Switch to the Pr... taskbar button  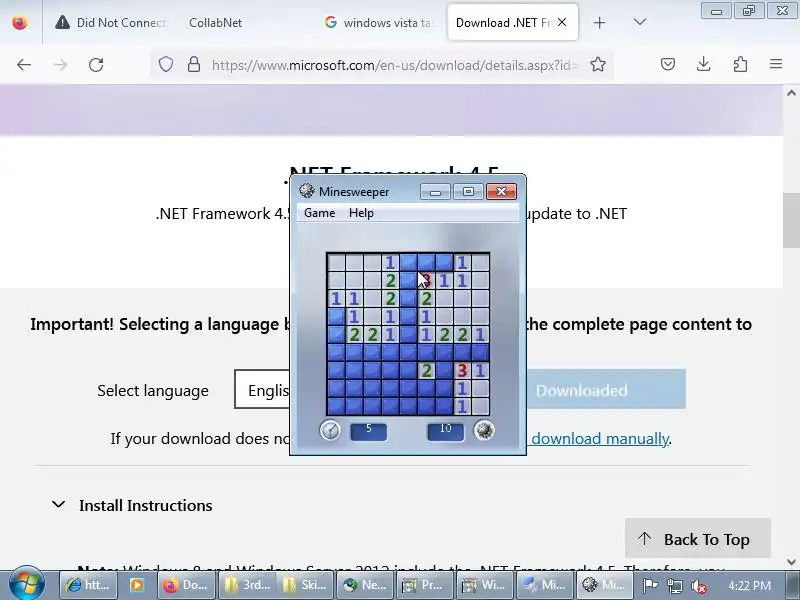point(424,585)
